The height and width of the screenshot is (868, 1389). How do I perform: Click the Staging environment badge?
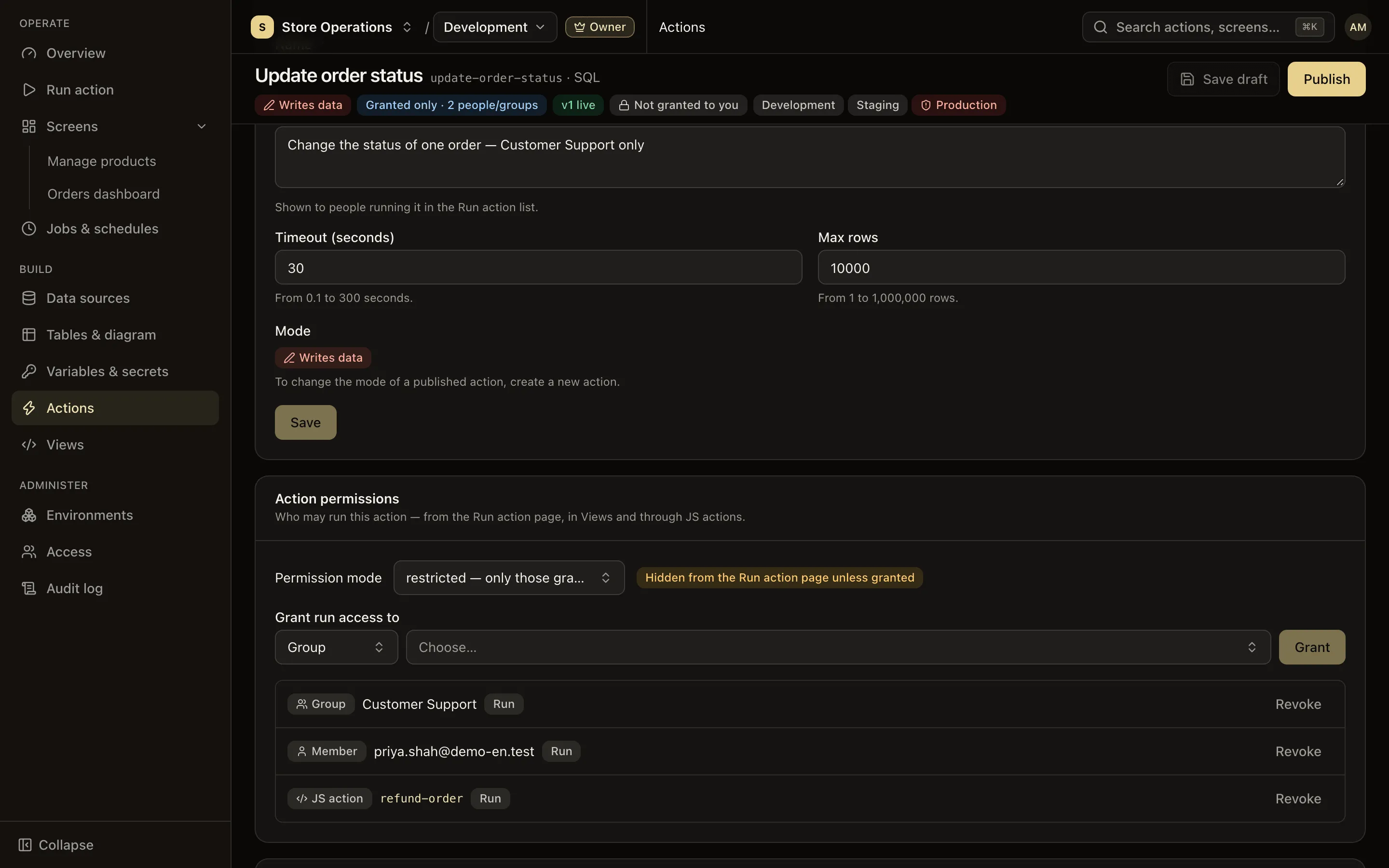[x=878, y=106]
